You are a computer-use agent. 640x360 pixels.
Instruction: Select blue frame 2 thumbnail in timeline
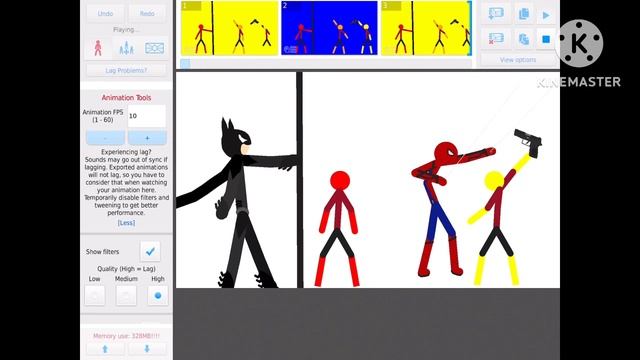pos(329,28)
